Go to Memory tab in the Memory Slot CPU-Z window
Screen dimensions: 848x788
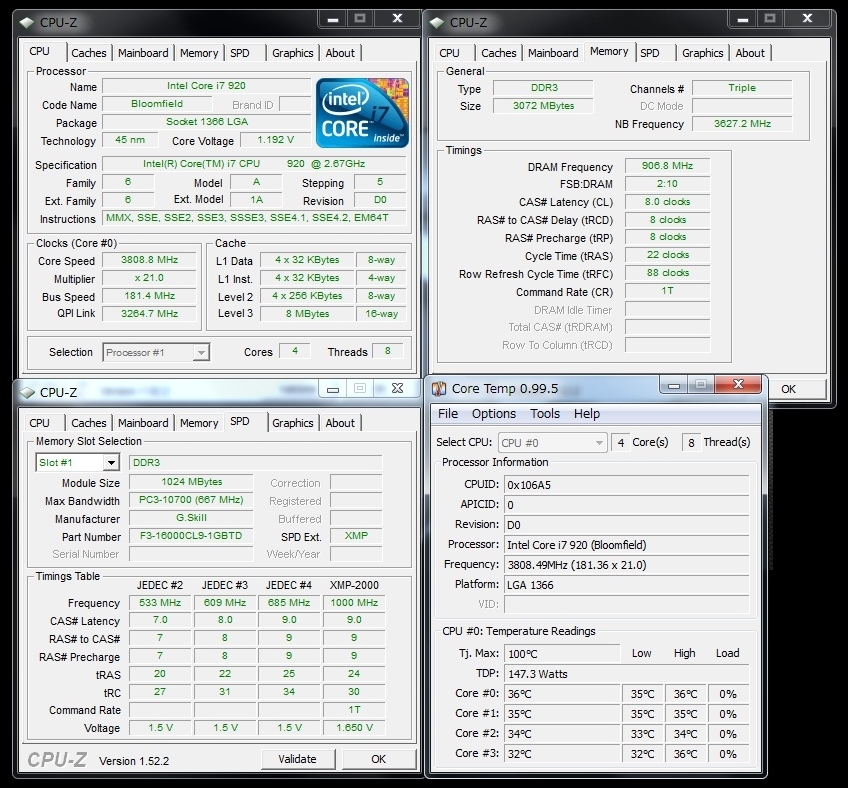point(199,423)
